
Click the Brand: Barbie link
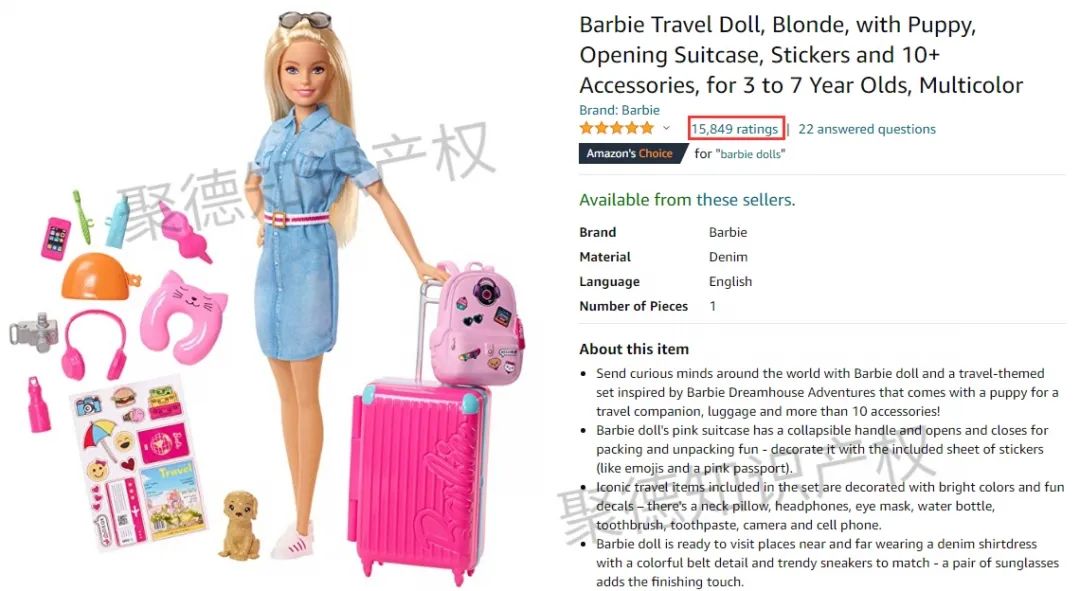pyautogui.click(x=619, y=110)
